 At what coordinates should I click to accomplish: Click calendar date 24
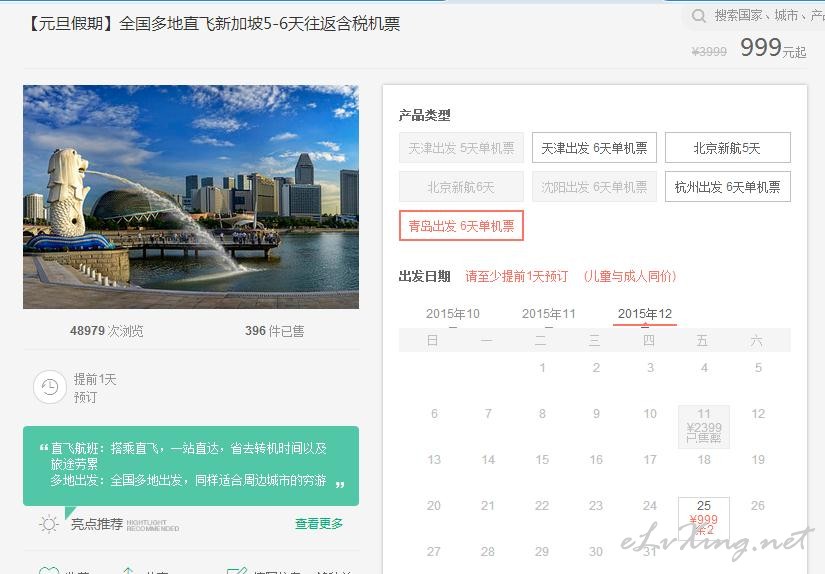click(650, 506)
